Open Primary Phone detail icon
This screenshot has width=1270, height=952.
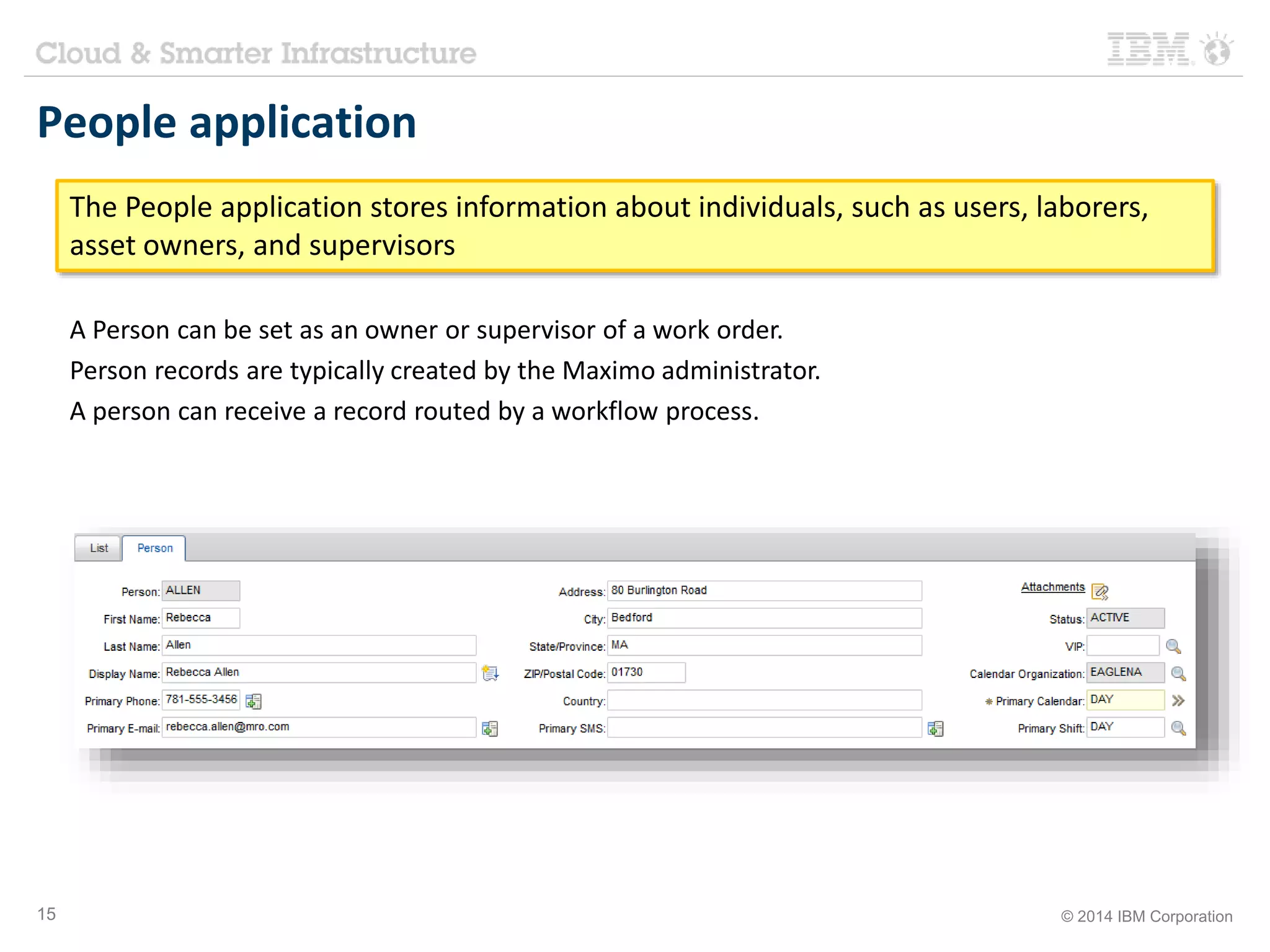click(x=254, y=701)
